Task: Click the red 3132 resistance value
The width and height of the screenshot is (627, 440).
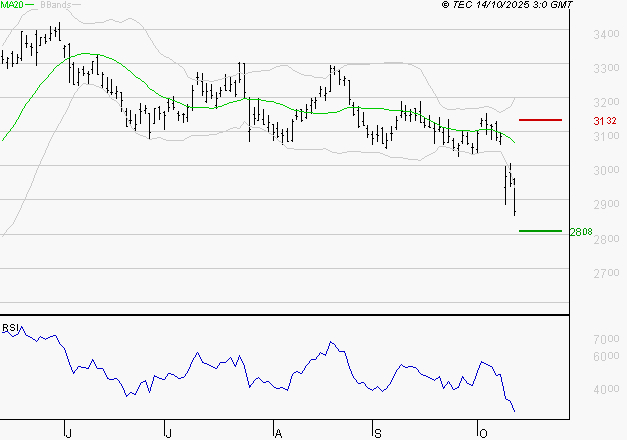Action: click(x=605, y=121)
